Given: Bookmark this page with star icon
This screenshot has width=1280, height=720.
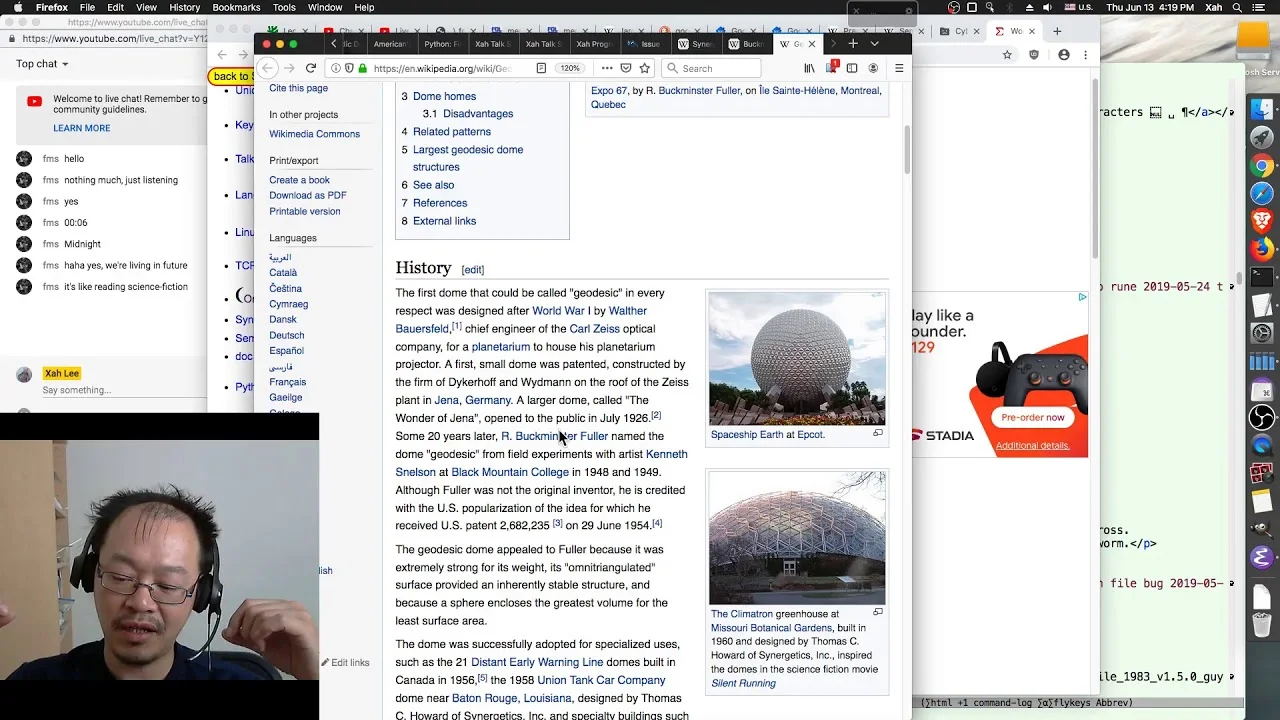Looking at the screenshot, I should (x=645, y=68).
